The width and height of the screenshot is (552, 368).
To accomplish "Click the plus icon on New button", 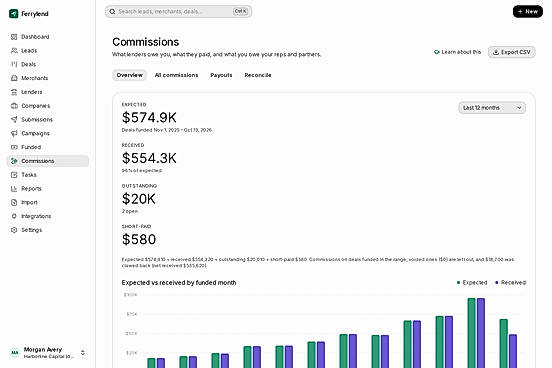I will pos(520,12).
